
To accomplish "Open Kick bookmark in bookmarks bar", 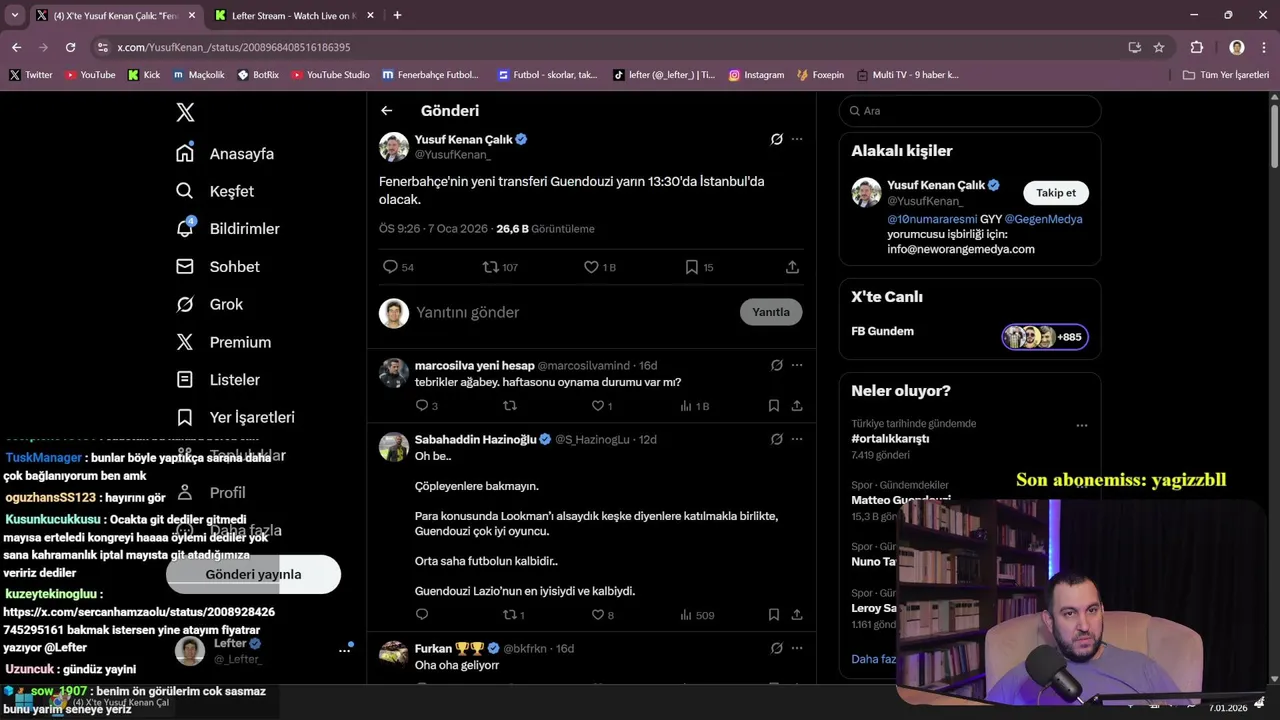I will pyautogui.click(x=144, y=75).
